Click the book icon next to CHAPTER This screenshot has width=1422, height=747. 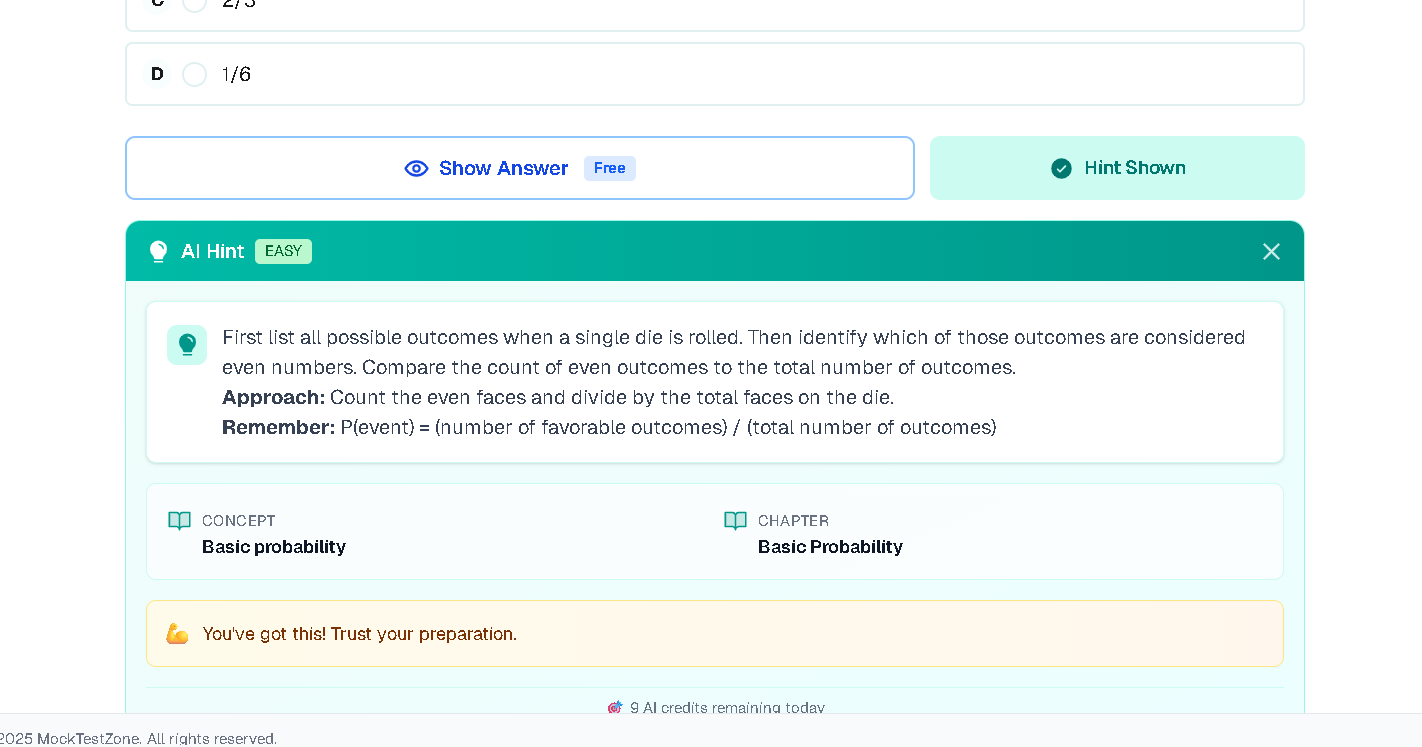[735, 521]
